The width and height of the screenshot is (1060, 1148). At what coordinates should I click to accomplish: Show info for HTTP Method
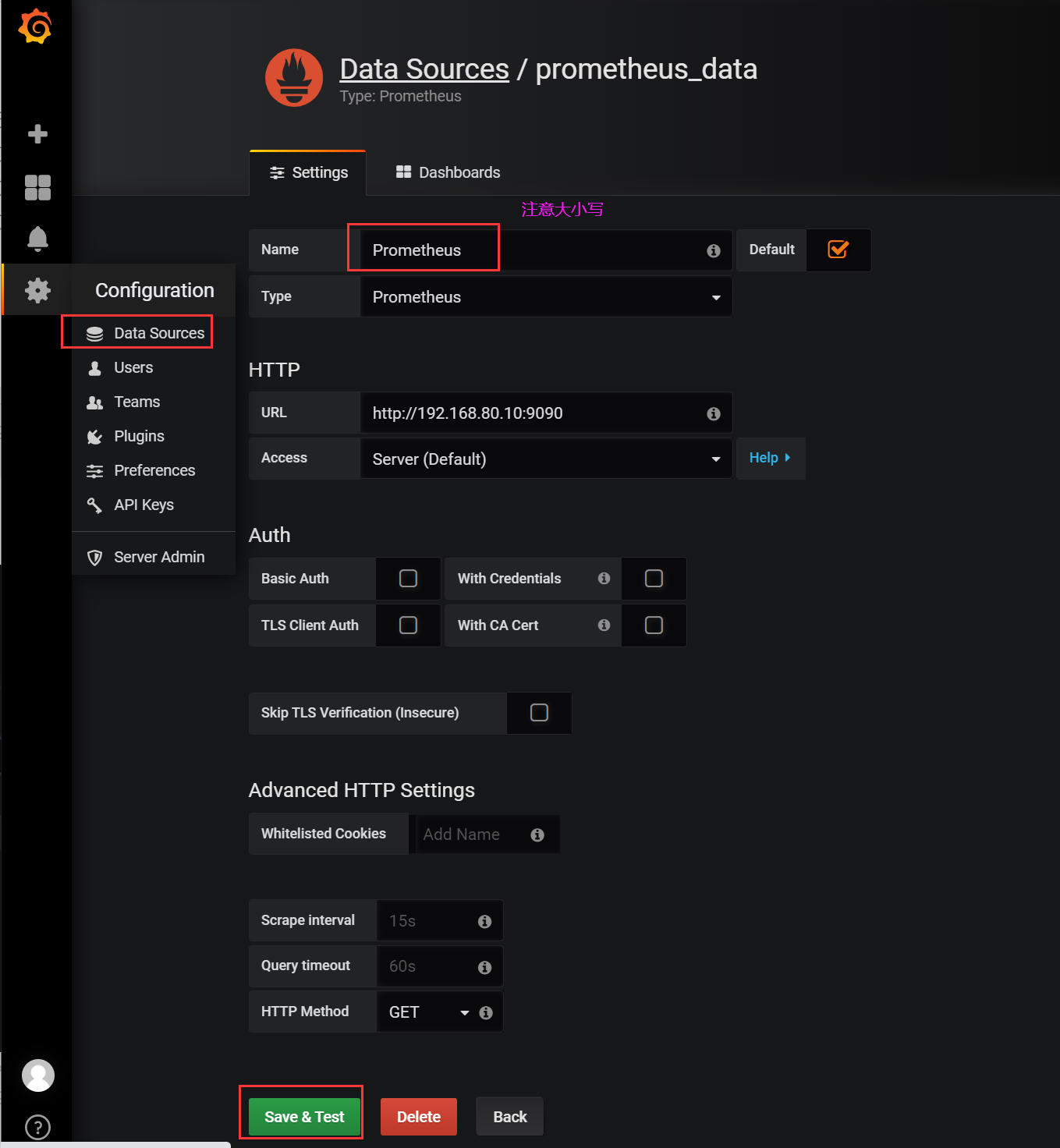tap(486, 1012)
